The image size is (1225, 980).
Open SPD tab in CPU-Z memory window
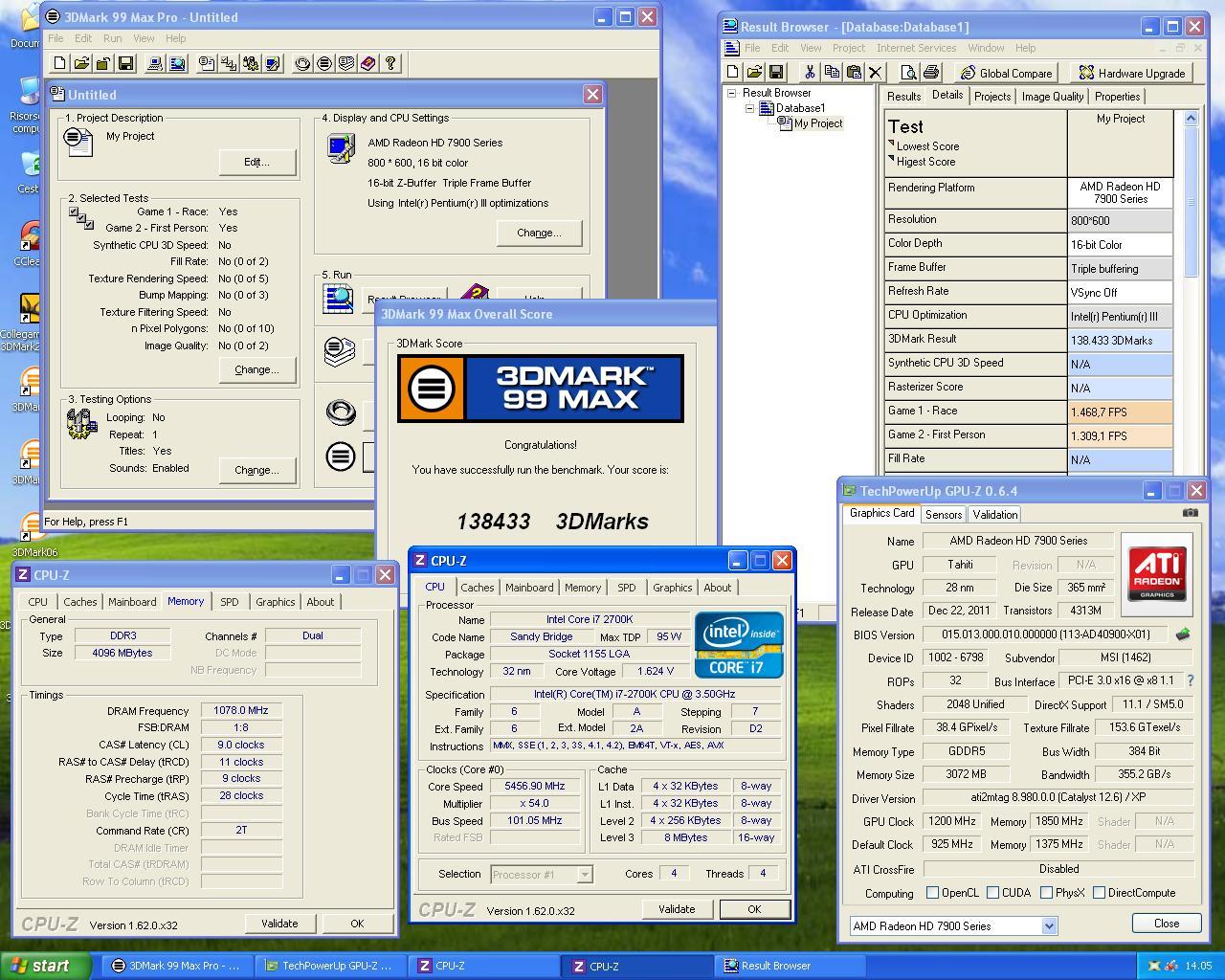[230, 602]
